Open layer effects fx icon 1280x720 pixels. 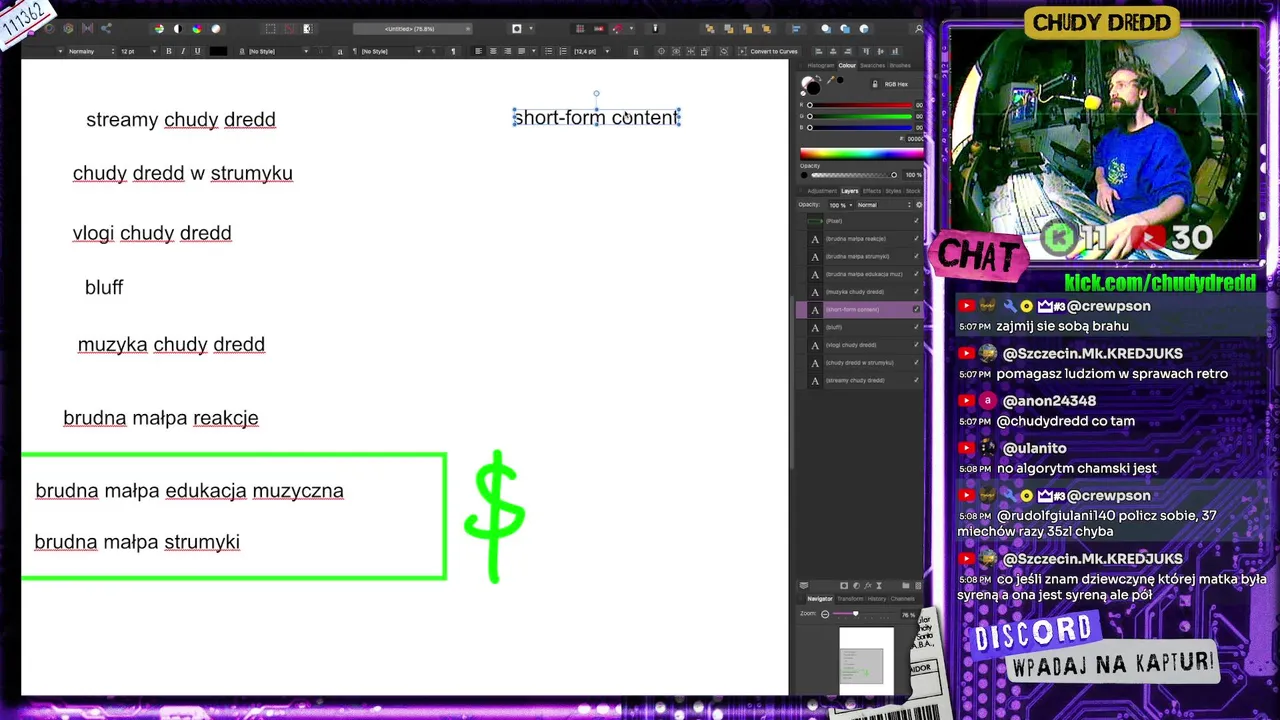click(870, 586)
